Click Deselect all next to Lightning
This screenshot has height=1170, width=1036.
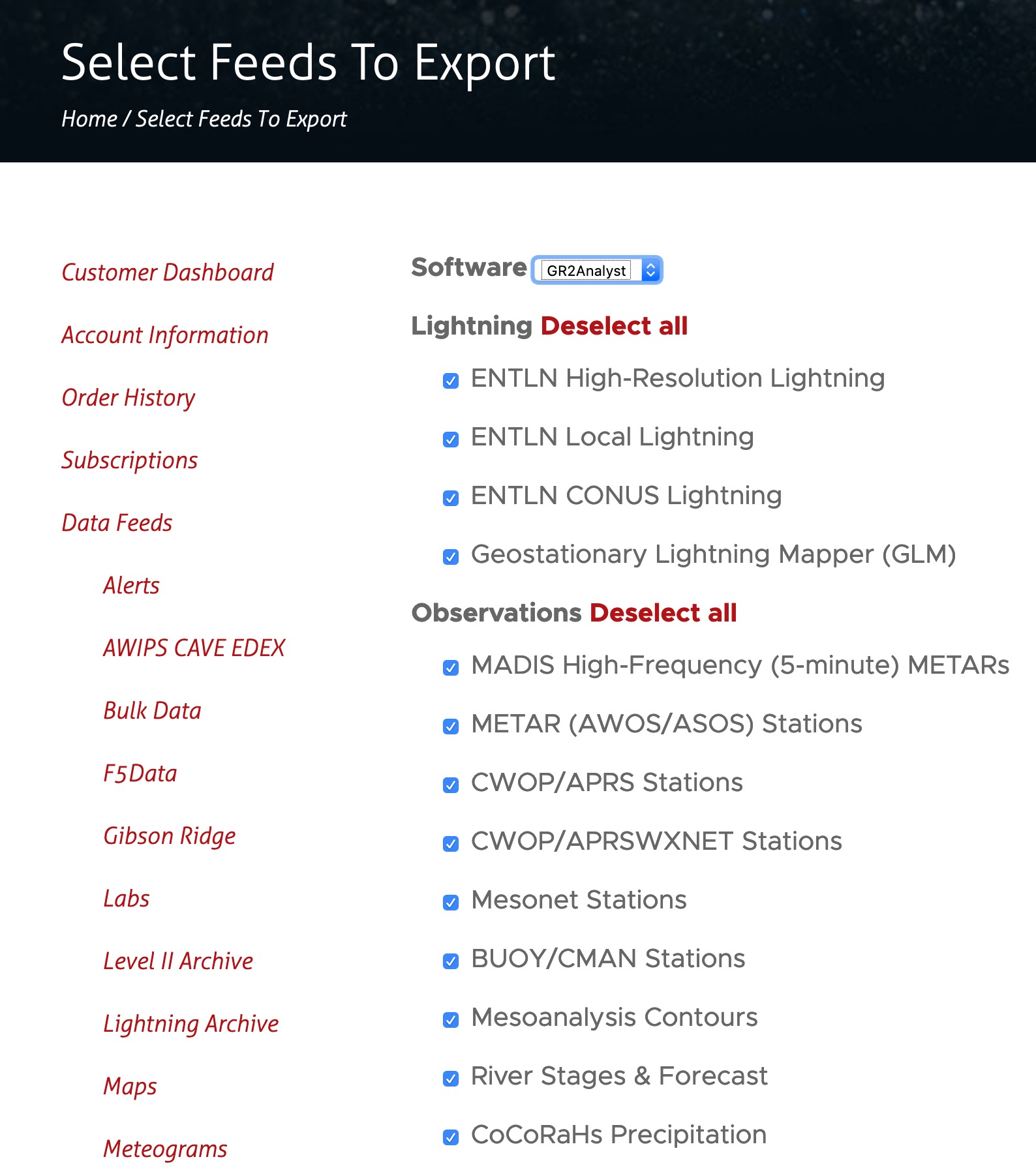pyautogui.click(x=614, y=325)
